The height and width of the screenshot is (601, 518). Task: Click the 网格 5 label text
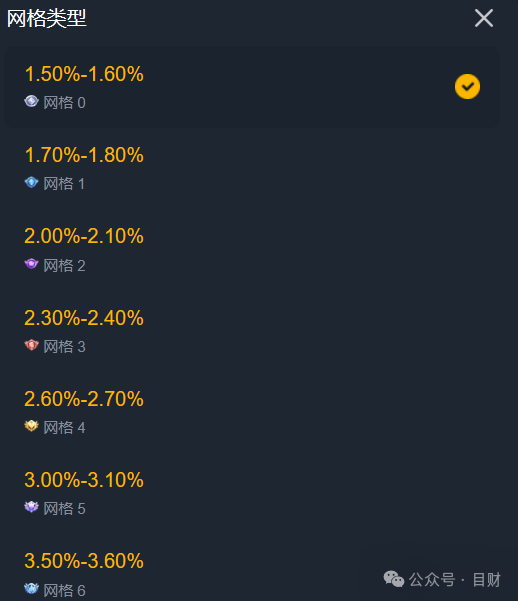(64, 509)
